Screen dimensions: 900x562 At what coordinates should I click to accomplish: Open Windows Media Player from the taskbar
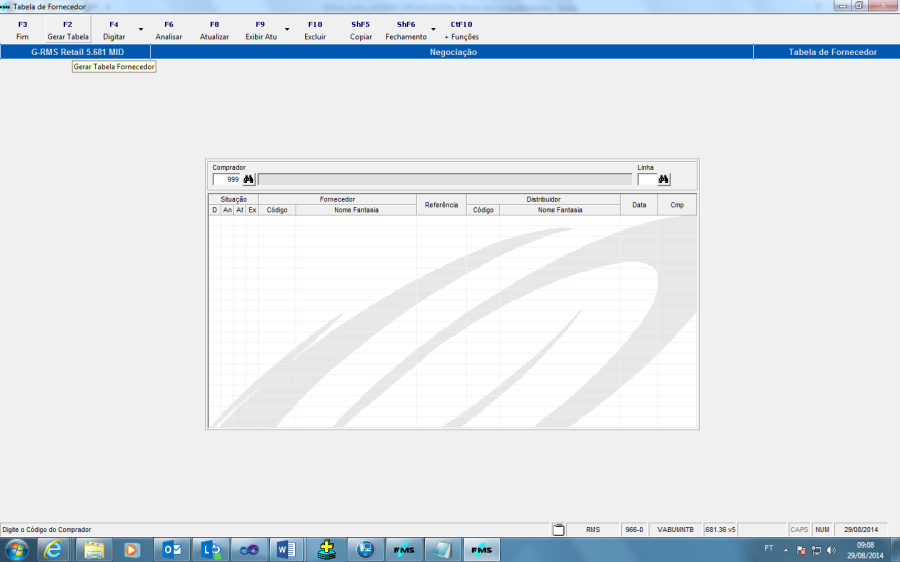tap(132, 550)
